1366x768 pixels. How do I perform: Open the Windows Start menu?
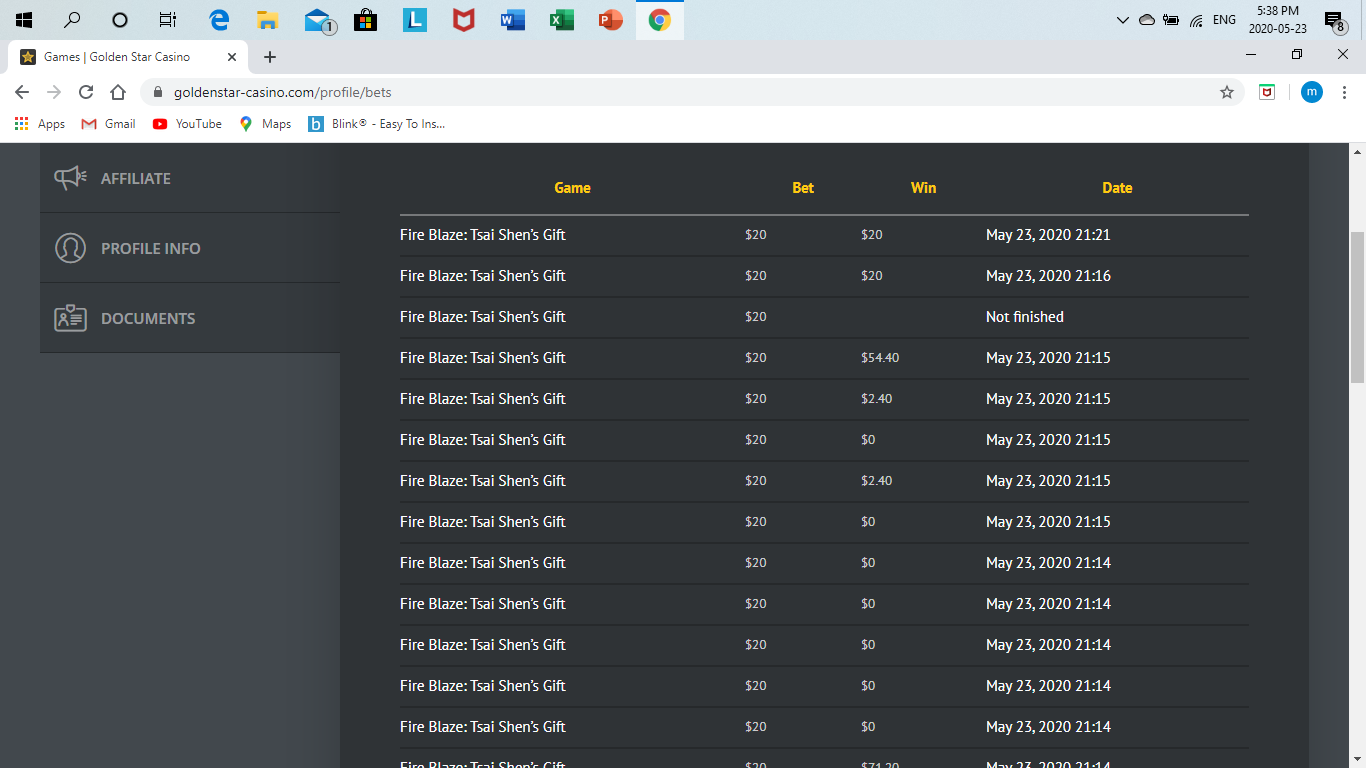coord(24,20)
